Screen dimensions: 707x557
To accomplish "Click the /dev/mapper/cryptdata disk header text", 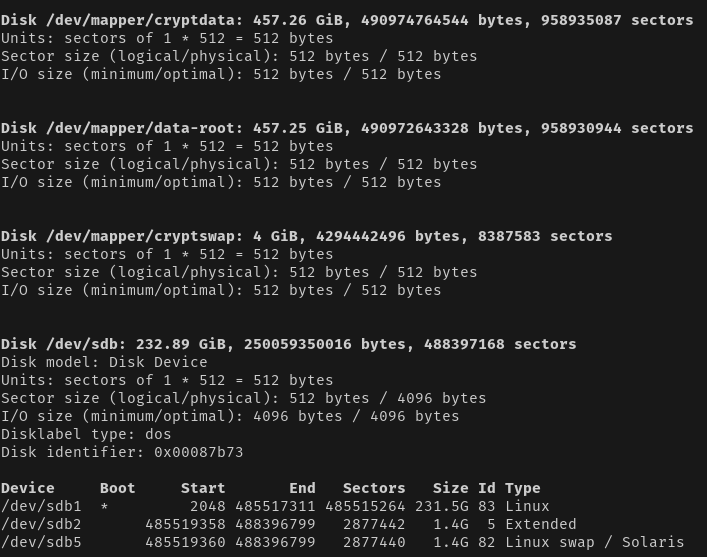I will (347, 20).
